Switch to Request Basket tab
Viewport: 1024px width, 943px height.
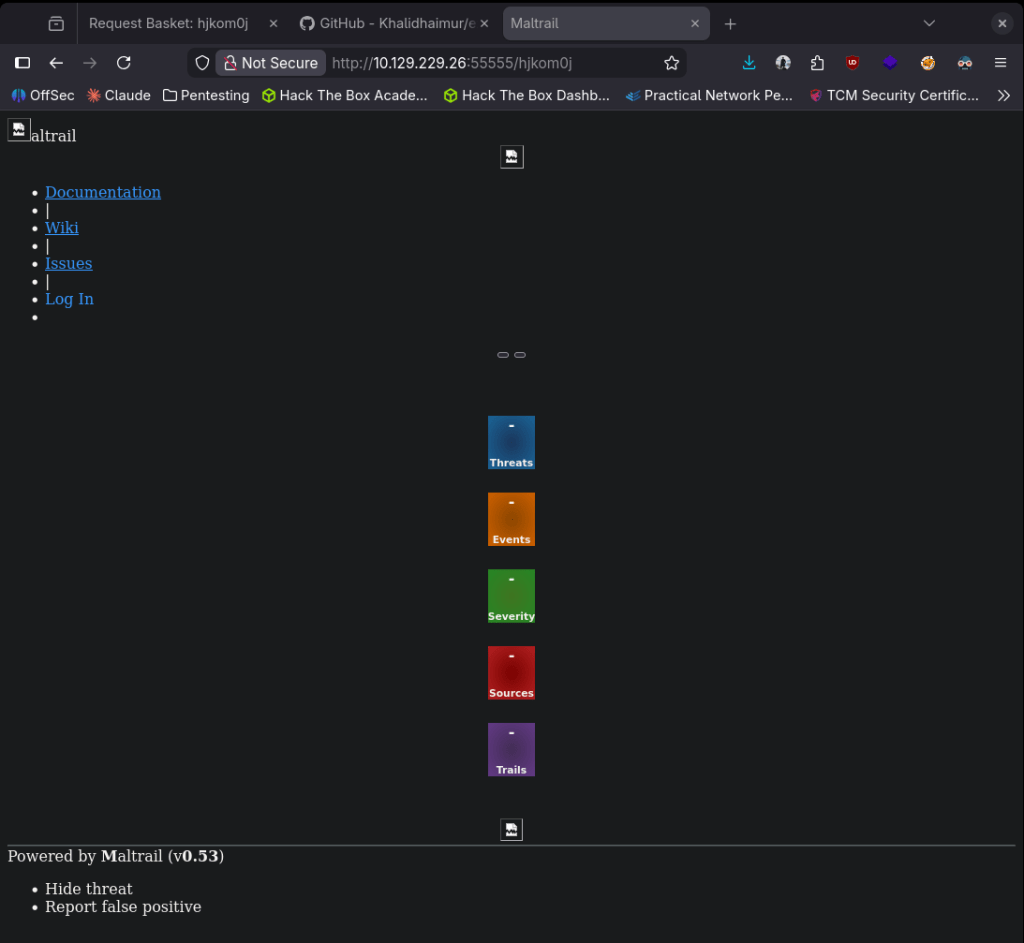[x=168, y=23]
